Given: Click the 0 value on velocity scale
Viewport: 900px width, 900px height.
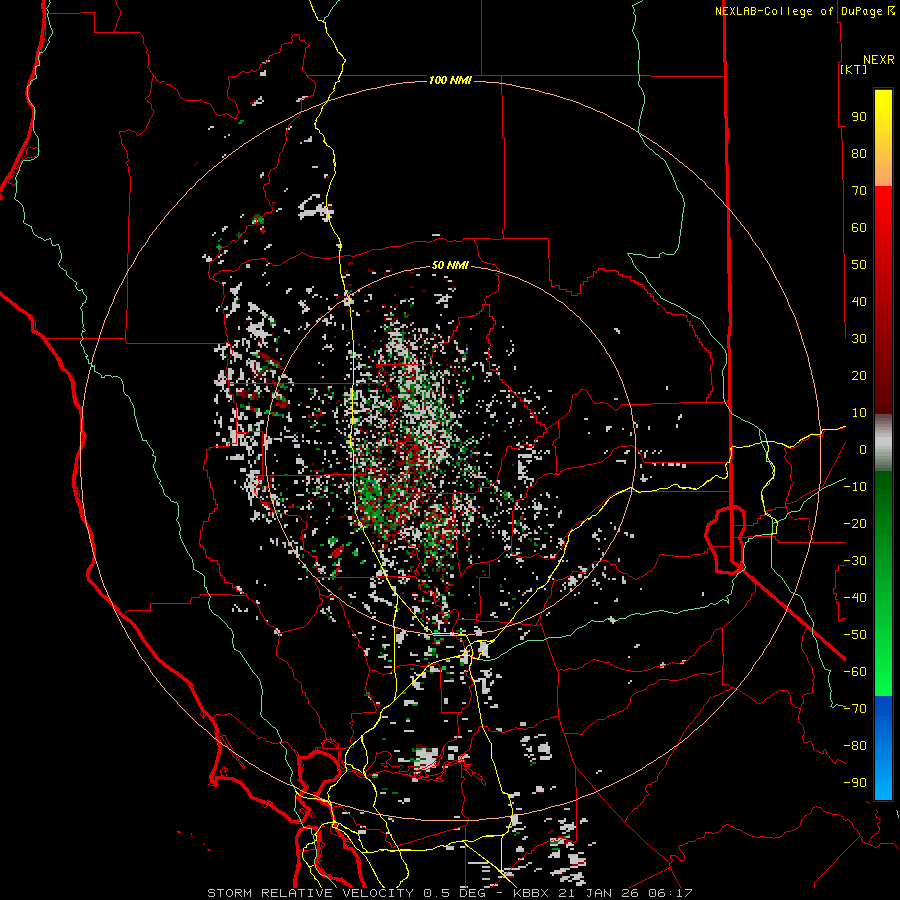Looking at the screenshot, I should (x=863, y=450).
